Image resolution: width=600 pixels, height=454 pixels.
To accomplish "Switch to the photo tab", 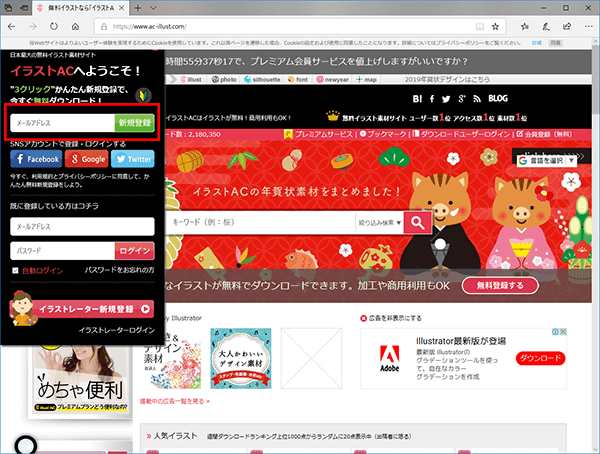I will click(224, 80).
